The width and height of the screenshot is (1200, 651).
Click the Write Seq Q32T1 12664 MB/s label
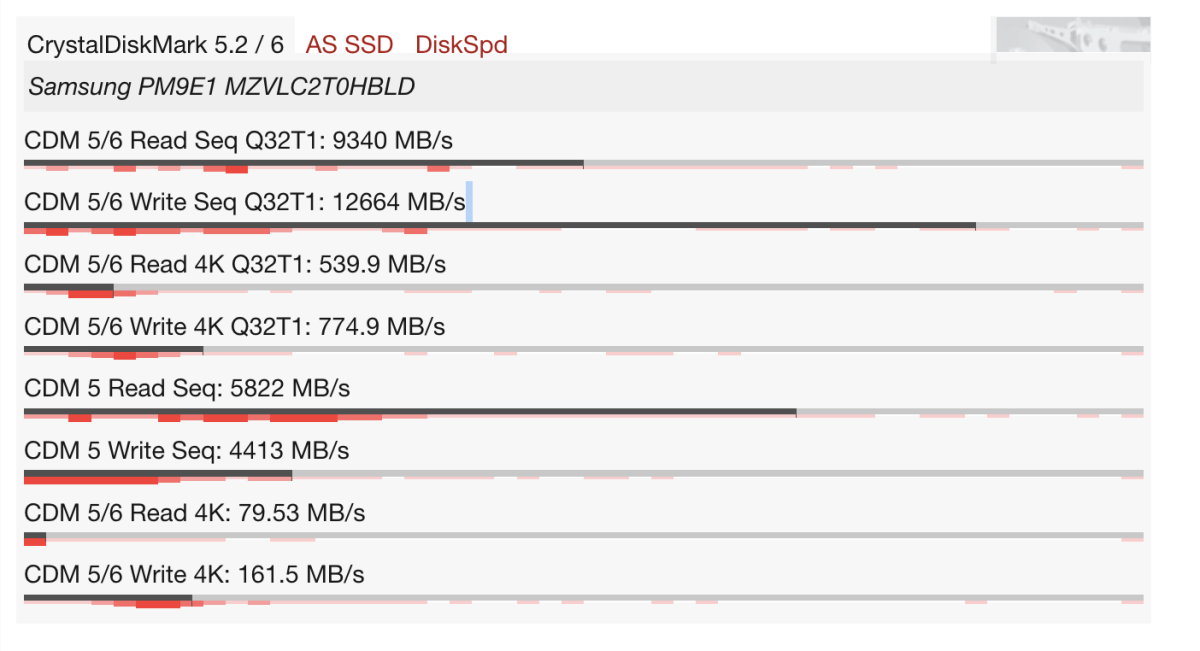[x=244, y=203]
